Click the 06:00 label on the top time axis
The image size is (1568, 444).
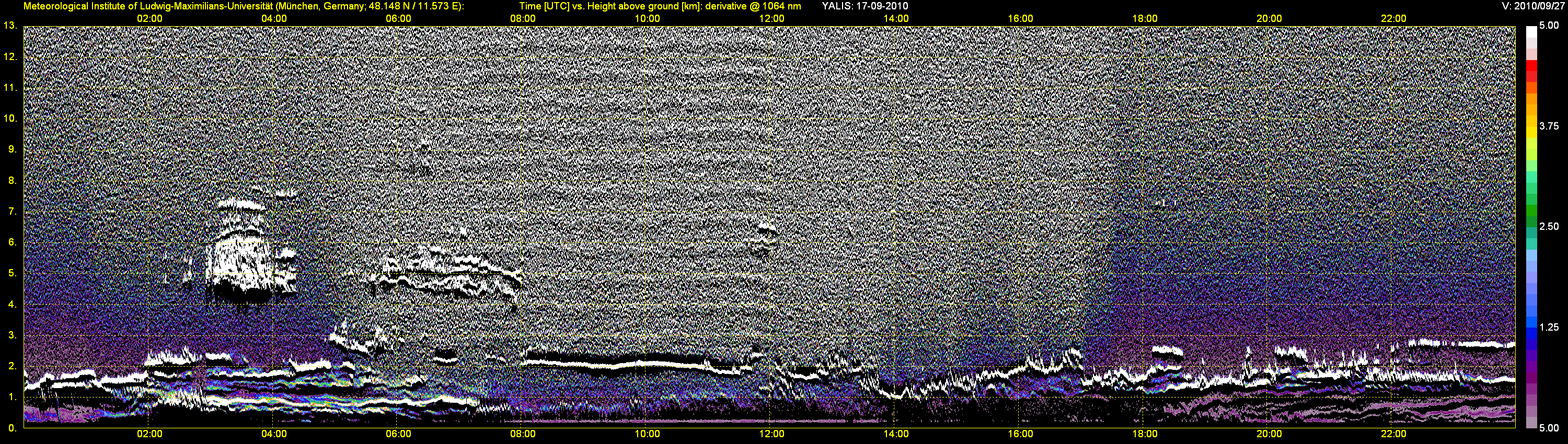[x=398, y=19]
